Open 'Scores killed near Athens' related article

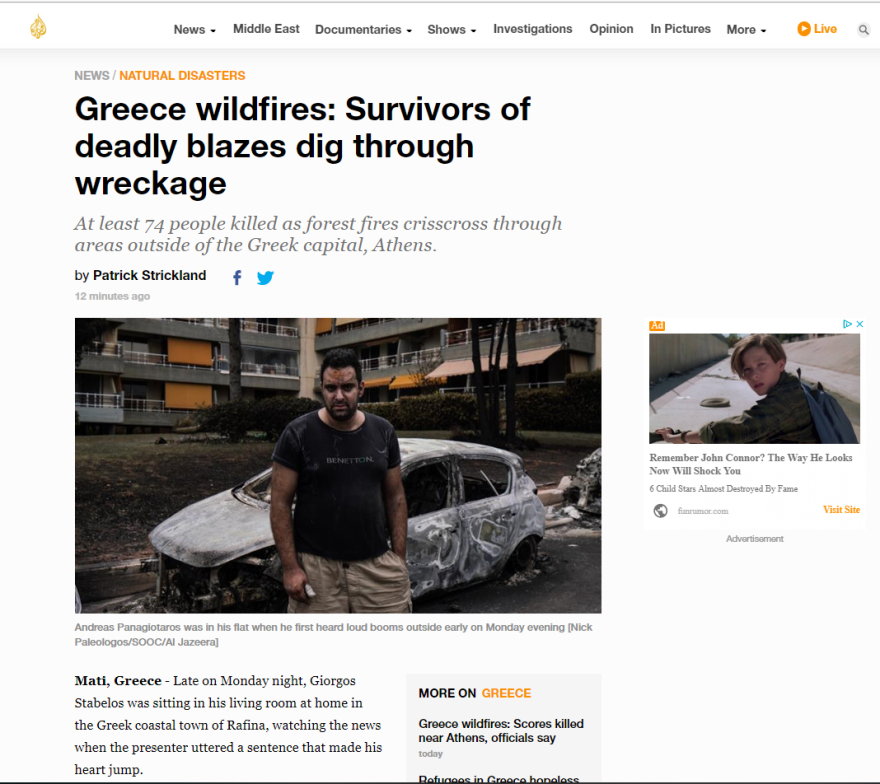pos(501,731)
